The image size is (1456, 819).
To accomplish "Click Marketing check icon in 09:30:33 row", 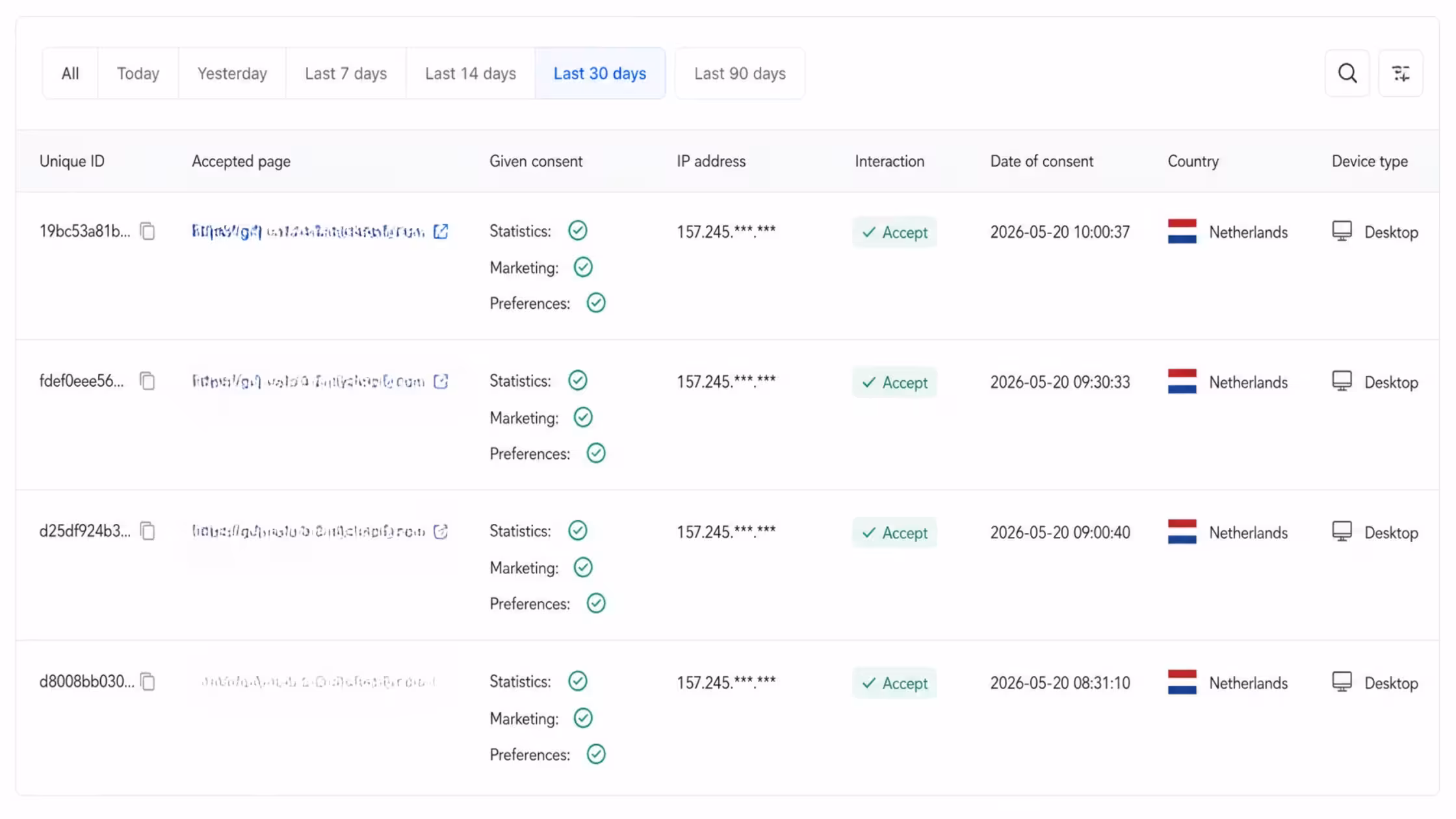I will pos(583,417).
